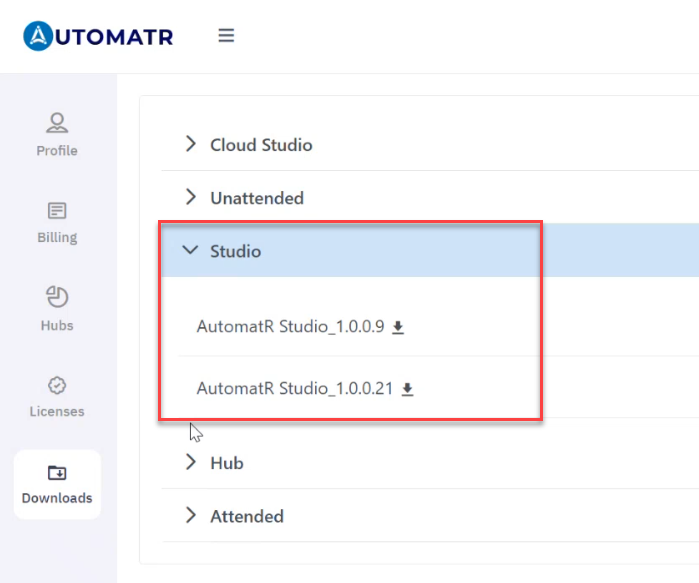This screenshot has width=699, height=583.
Task: Click the Downloads label in sidebar
Action: click(57, 498)
